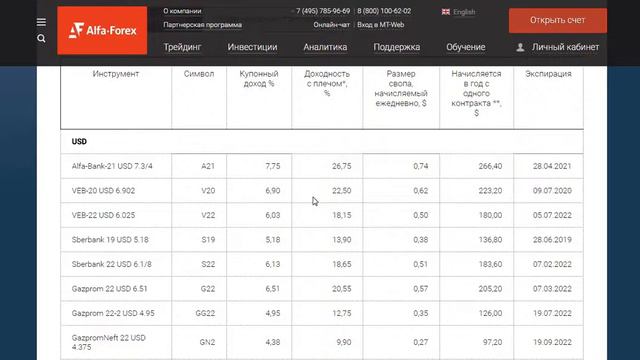The width and height of the screenshot is (640, 360).
Task: Select the Sberbank 19 USD 5.18 instrument
Action: (x=110, y=240)
